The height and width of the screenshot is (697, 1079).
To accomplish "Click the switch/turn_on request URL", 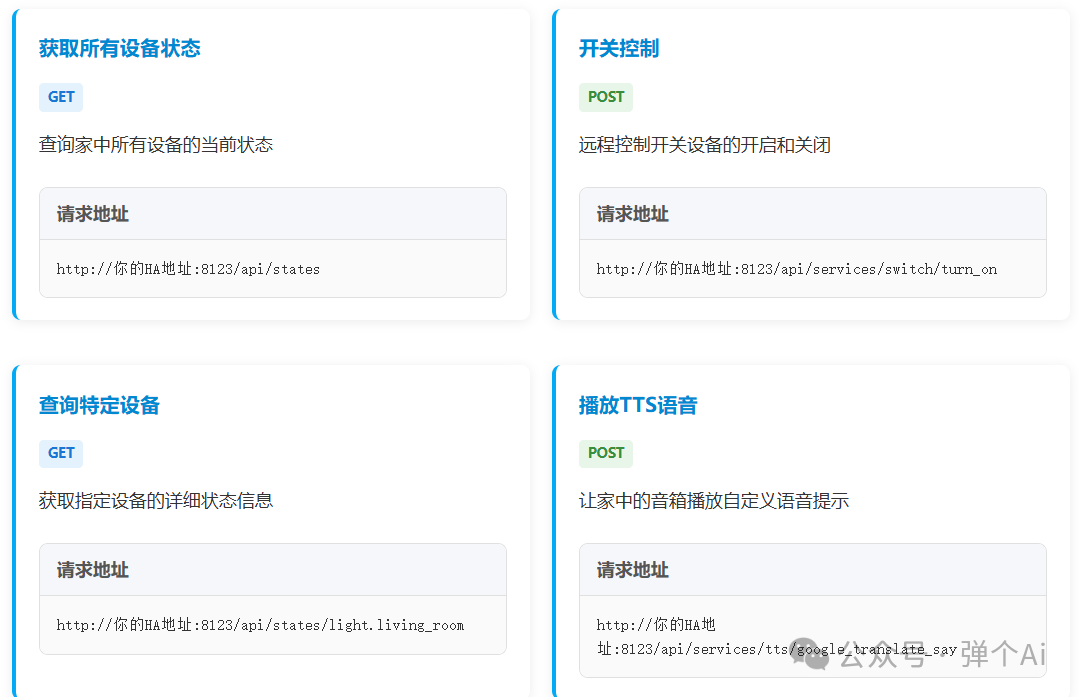I will pyautogui.click(x=796, y=269).
